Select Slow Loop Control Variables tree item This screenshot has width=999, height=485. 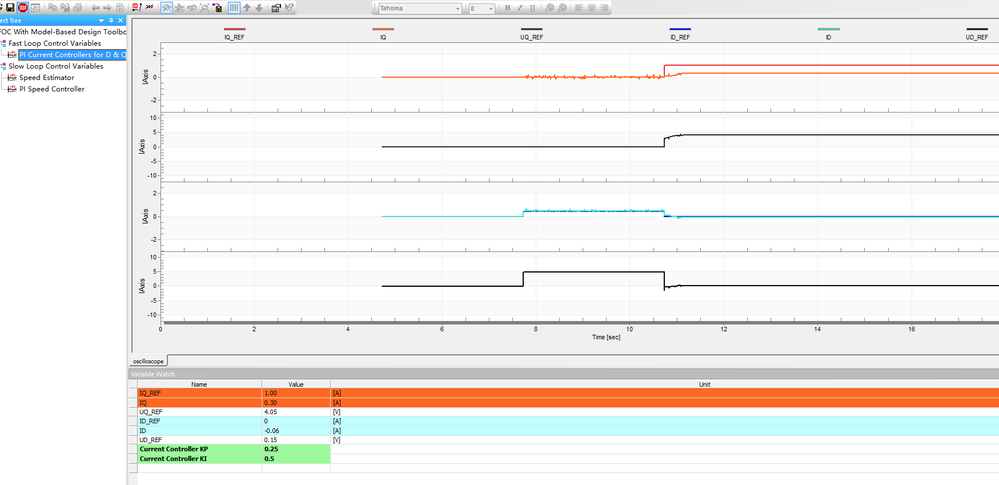[55, 66]
